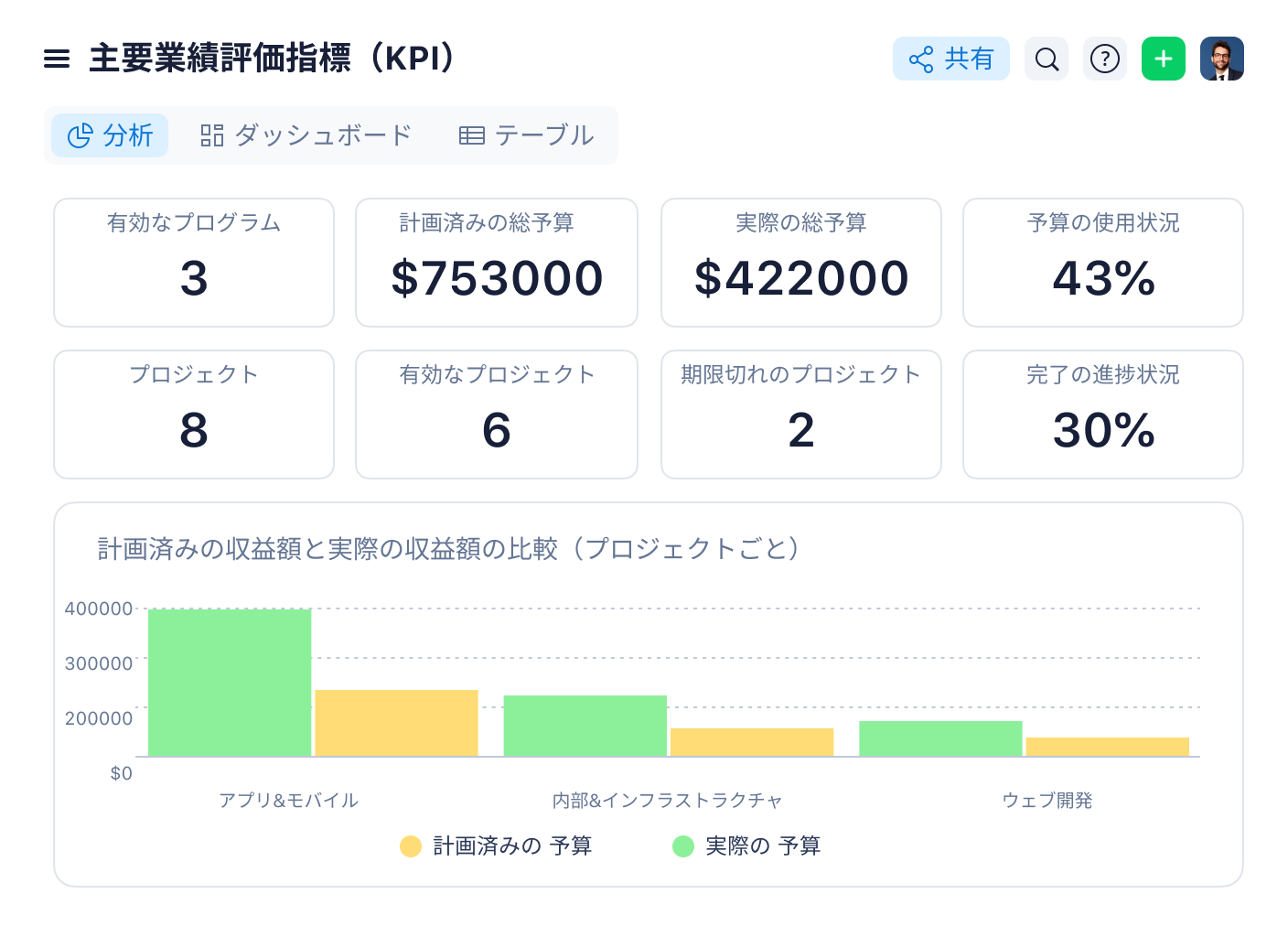Click the table icon beside テーブル

(x=470, y=135)
